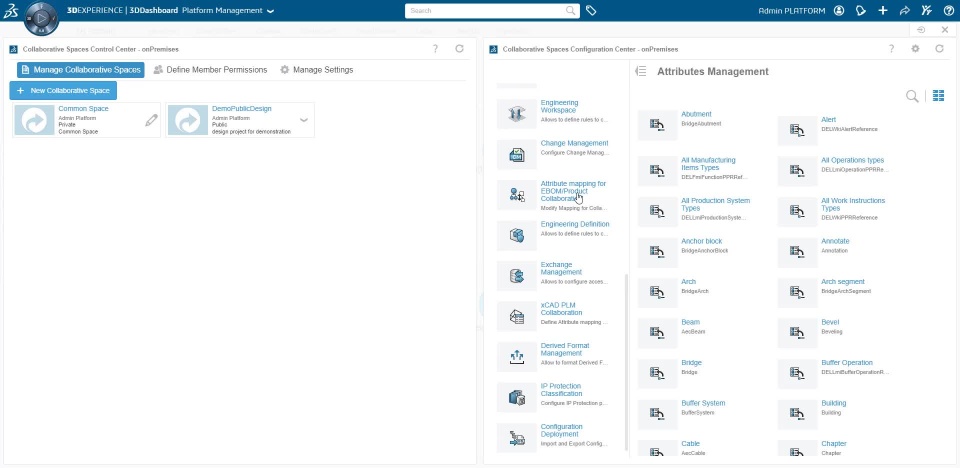960x468 pixels.
Task: Click the Exchange Management icon
Action: [x=517, y=276]
